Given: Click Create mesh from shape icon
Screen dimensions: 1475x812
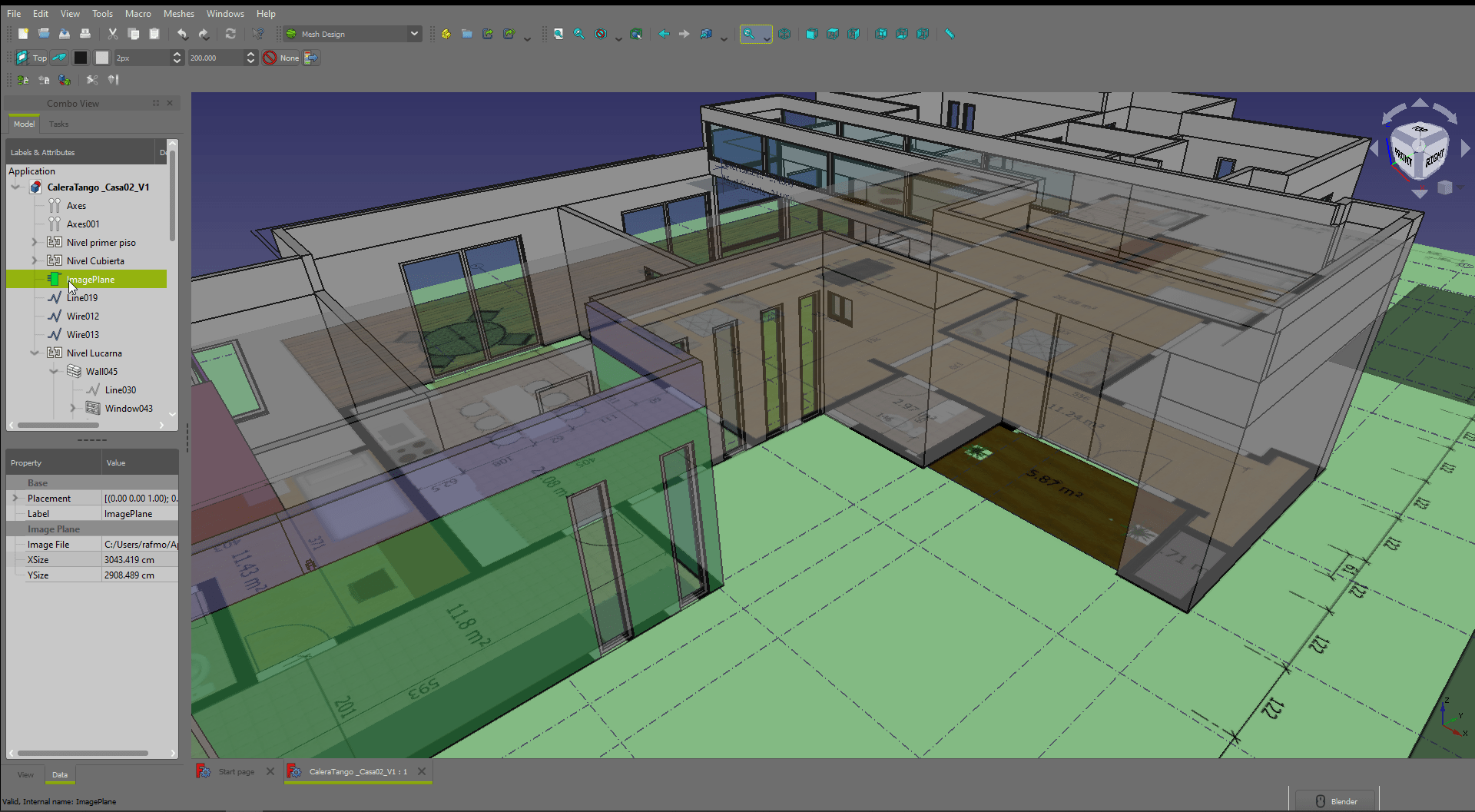Looking at the screenshot, I should coord(65,80).
